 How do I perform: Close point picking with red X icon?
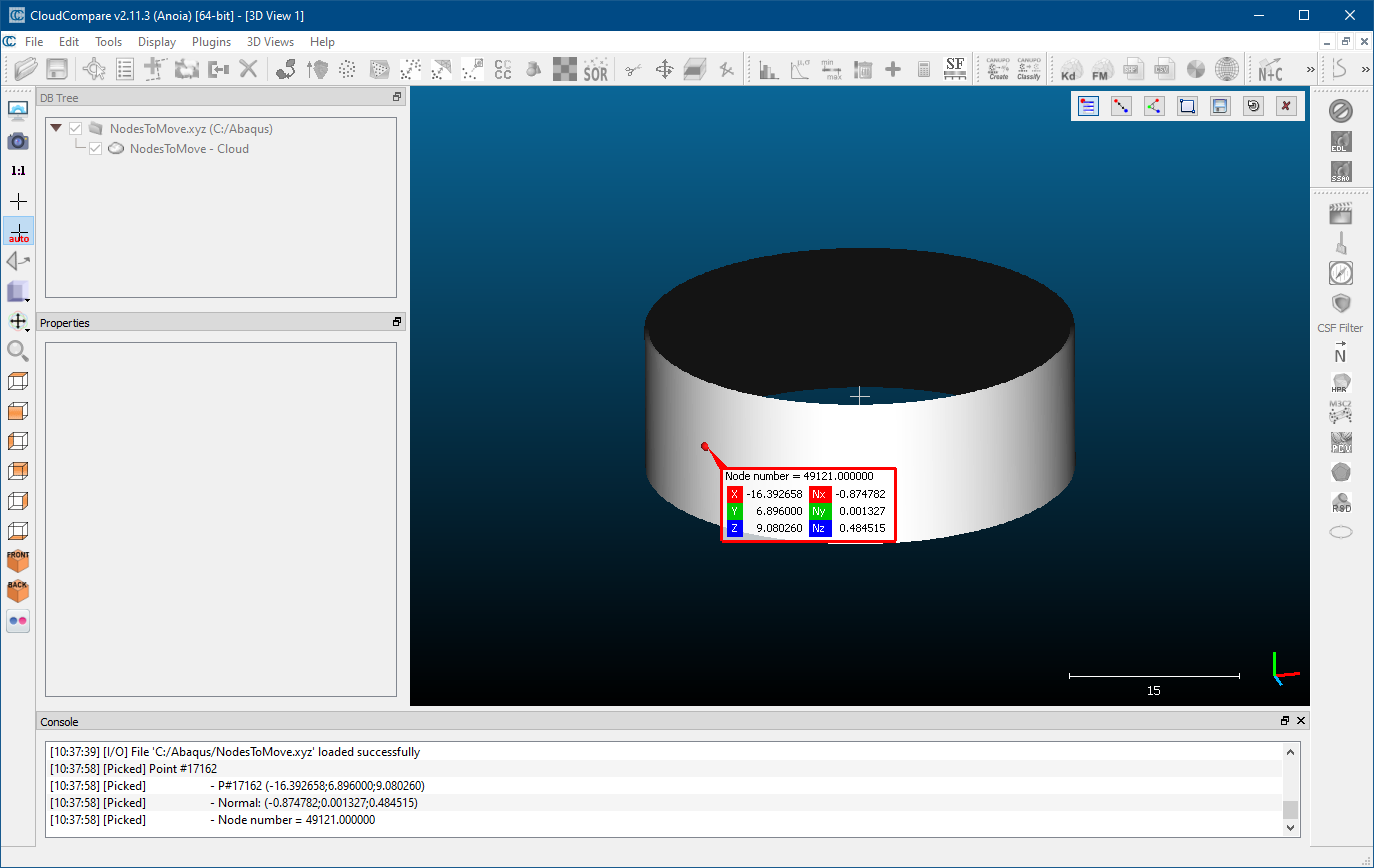coord(1286,106)
